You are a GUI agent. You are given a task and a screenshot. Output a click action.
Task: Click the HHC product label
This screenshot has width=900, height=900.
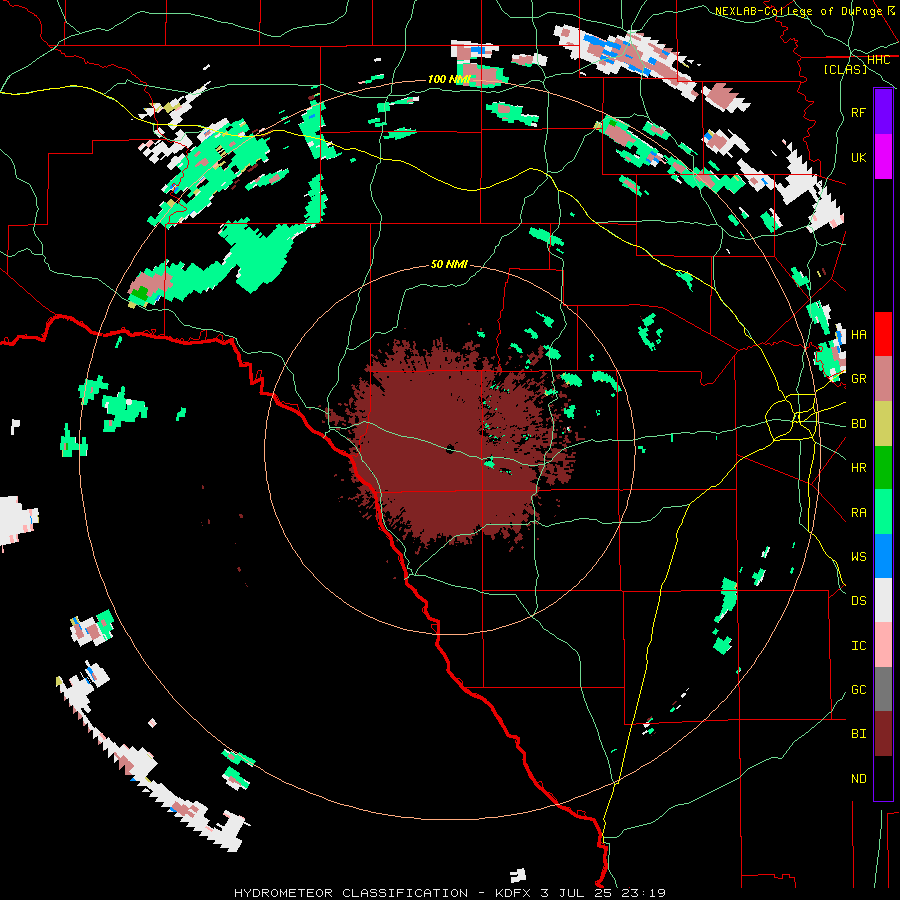tap(878, 60)
